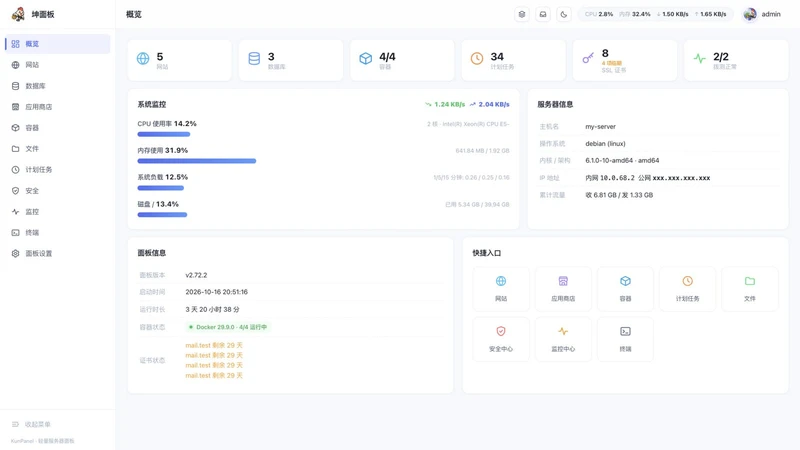
Task: Click the start time 2026-10-16 20:51:16
Action: pos(216,292)
